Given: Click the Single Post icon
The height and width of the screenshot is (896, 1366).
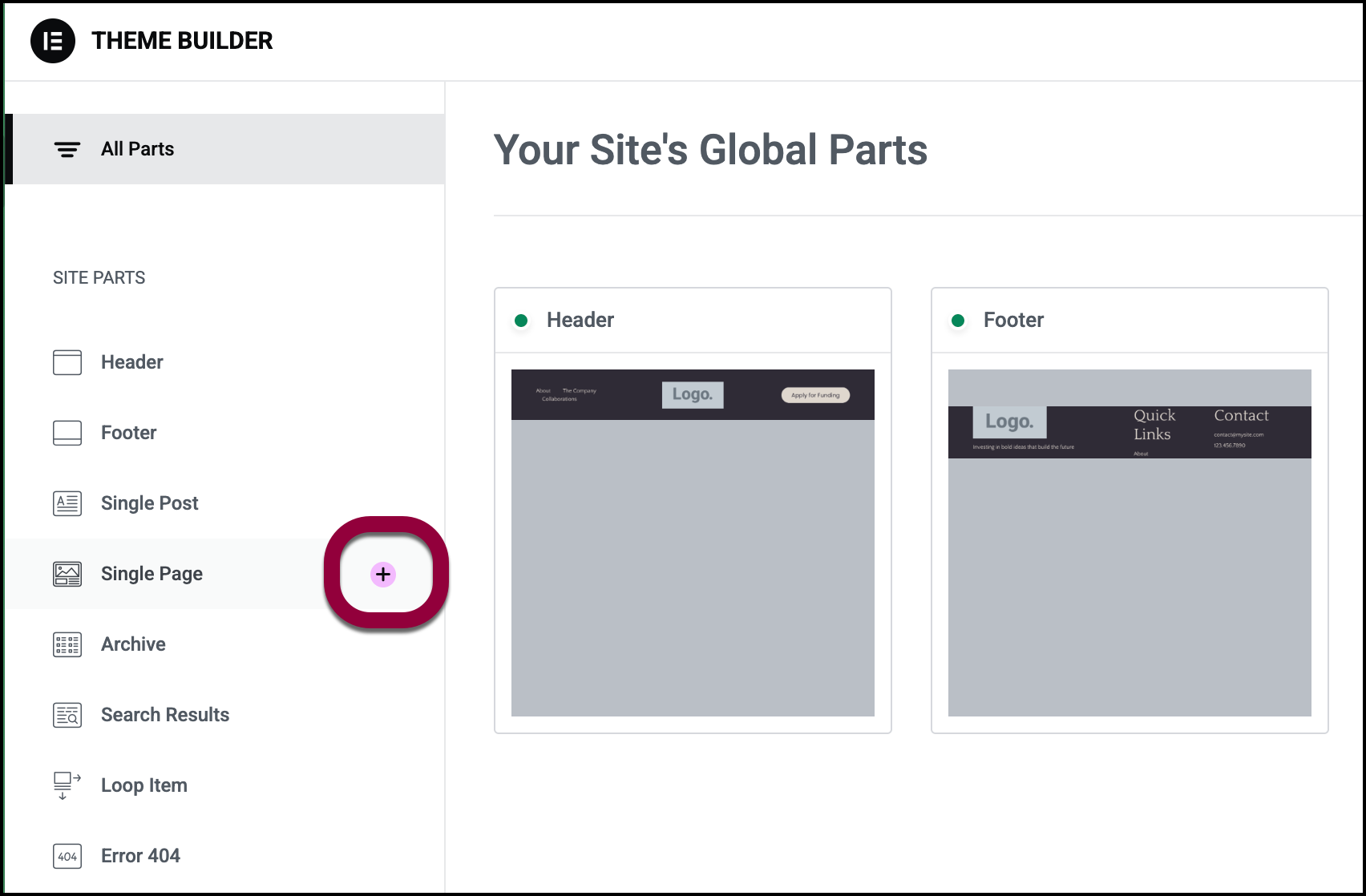Looking at the screenshot, I should click(x=67, y=503).
